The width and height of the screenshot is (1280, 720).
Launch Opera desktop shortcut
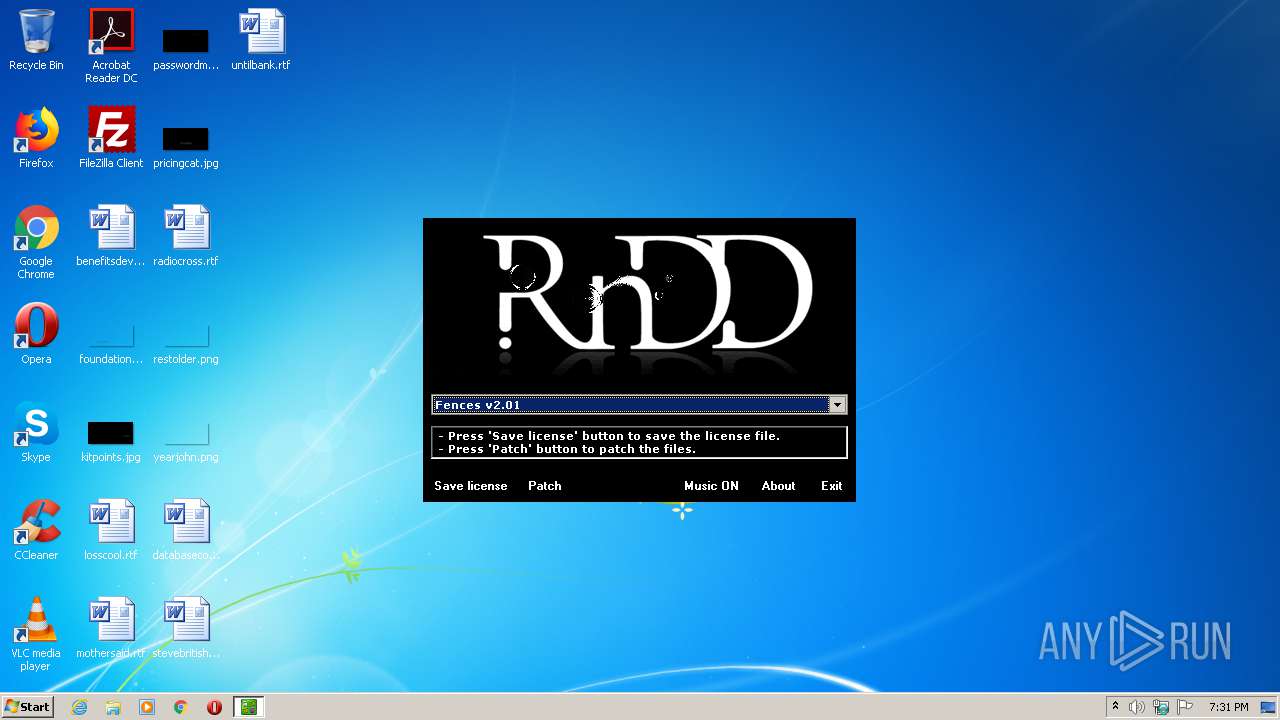[x=36, y=335]
